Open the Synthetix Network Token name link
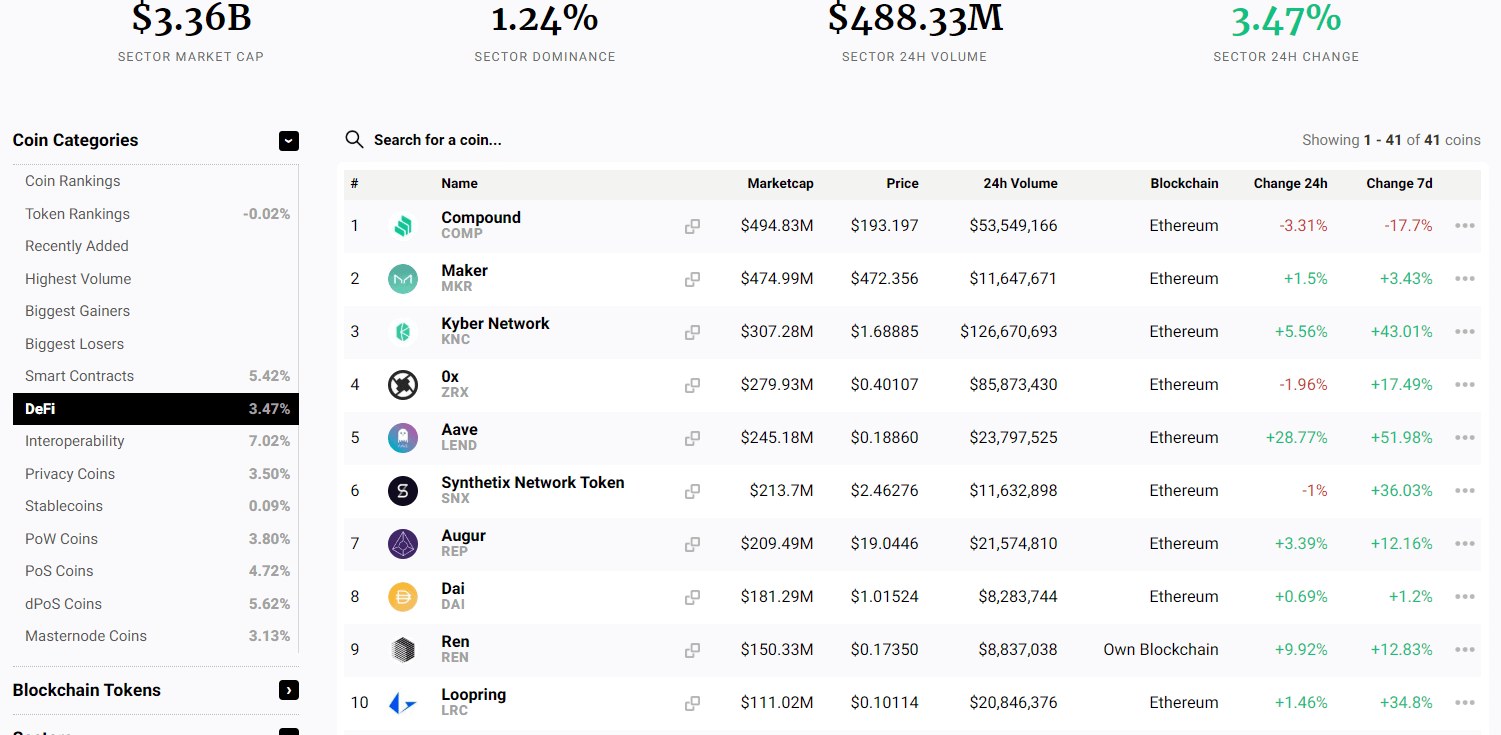 [x=533, y=483]
